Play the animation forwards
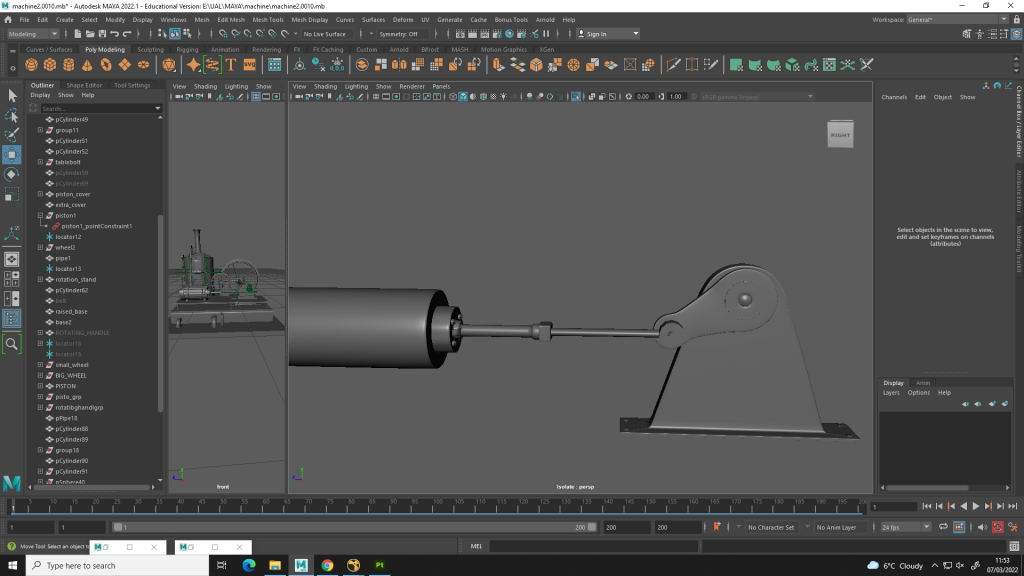 click(x=976, y=506)
